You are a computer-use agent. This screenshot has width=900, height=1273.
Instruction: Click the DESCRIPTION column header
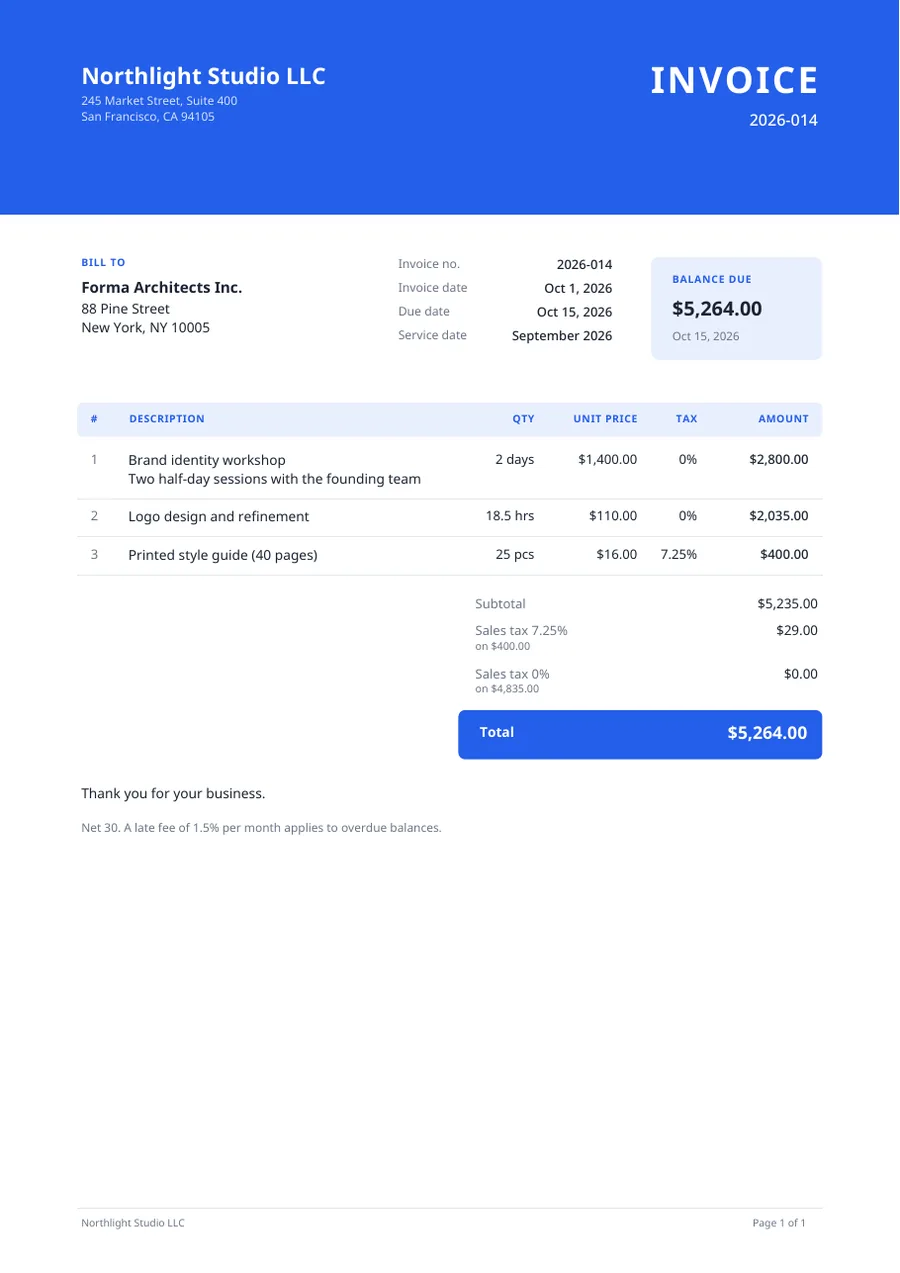[167, 419]
